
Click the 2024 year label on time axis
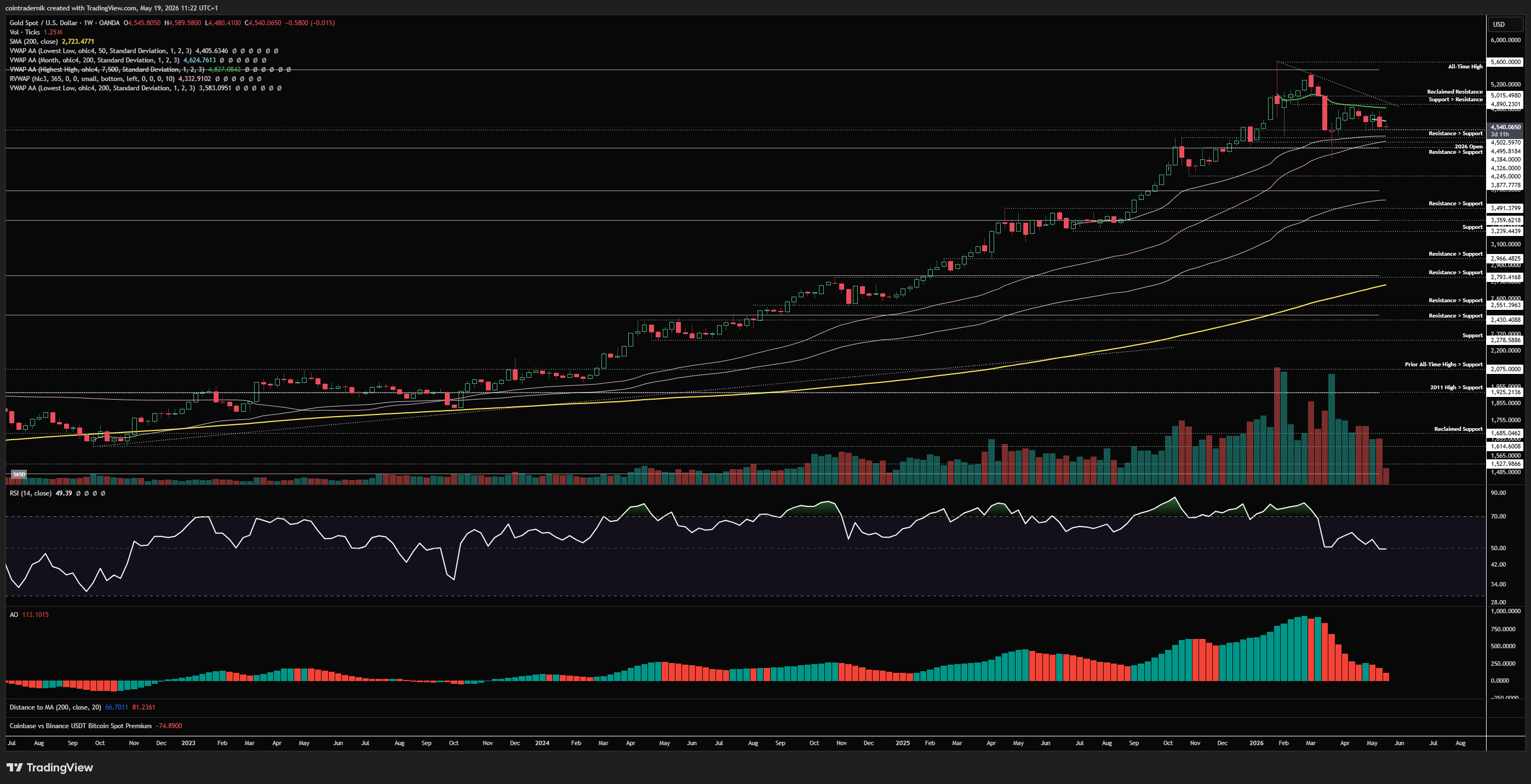point(542,743)
